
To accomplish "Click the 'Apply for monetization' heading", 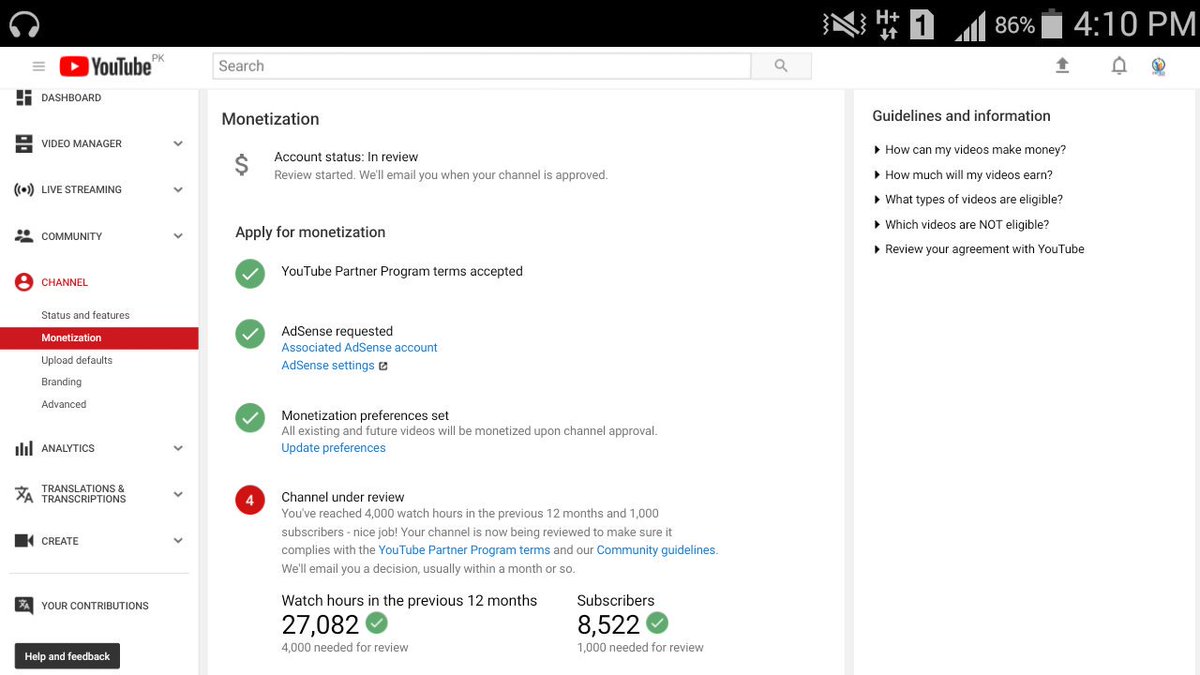I will click(x=310, y=232).
